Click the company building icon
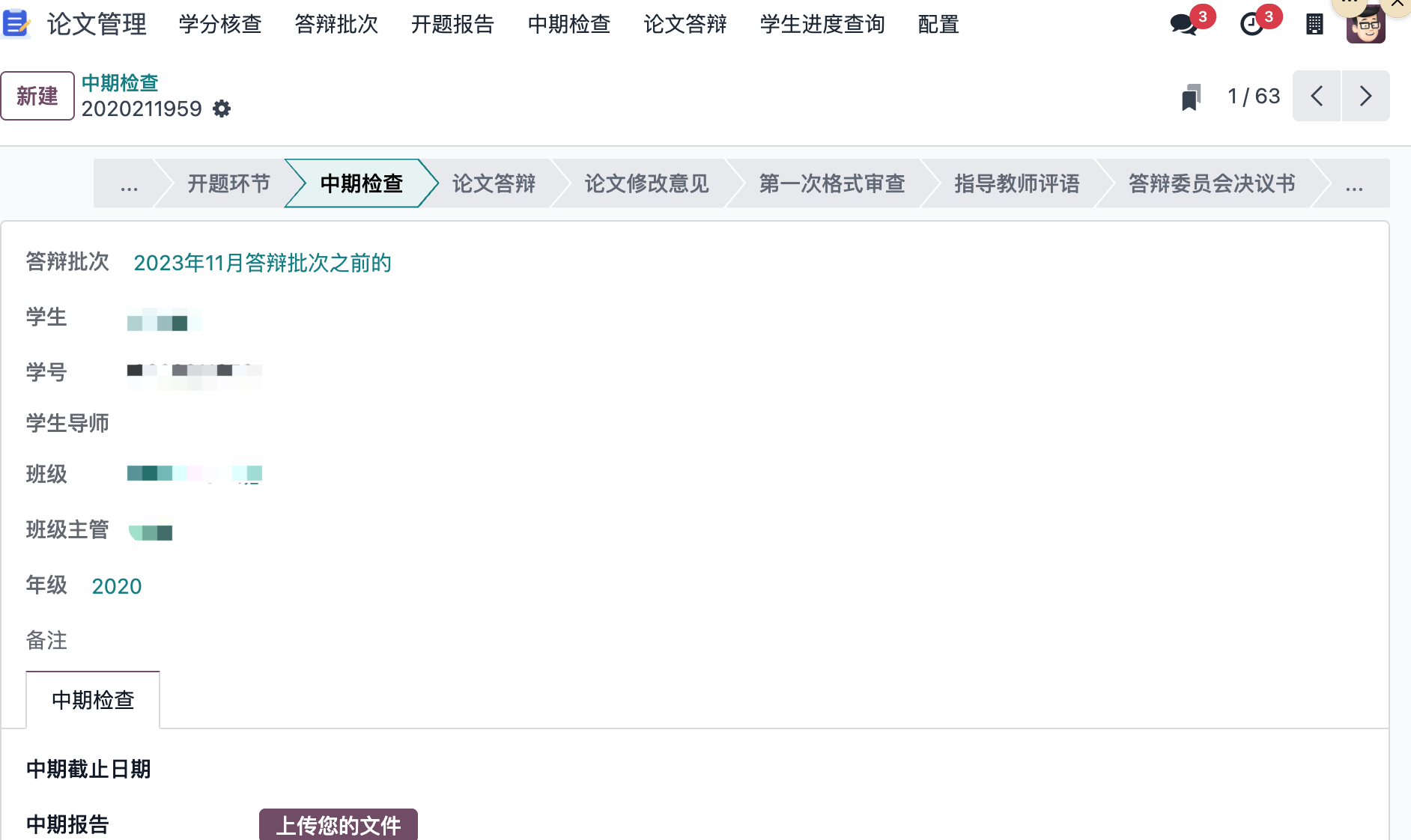This screenshot has height=840, width=1411. (1314, 24)
